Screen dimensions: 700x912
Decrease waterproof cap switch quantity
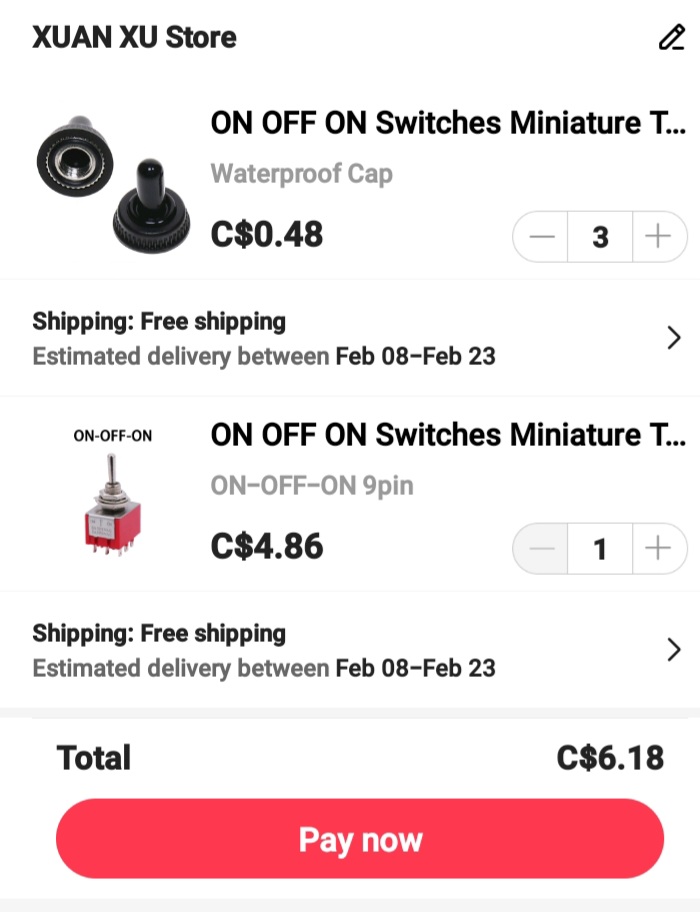(540, 237)
